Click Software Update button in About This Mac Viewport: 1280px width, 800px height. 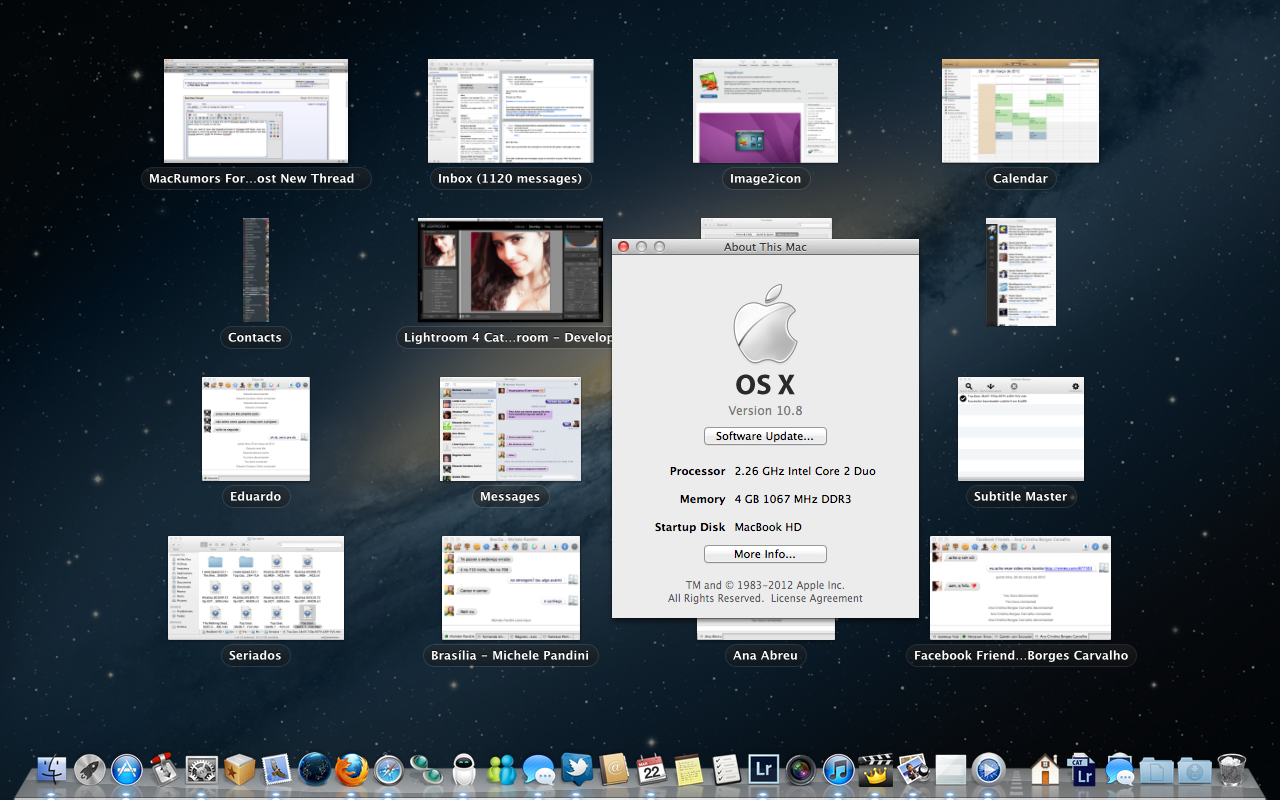pos(765,436)
